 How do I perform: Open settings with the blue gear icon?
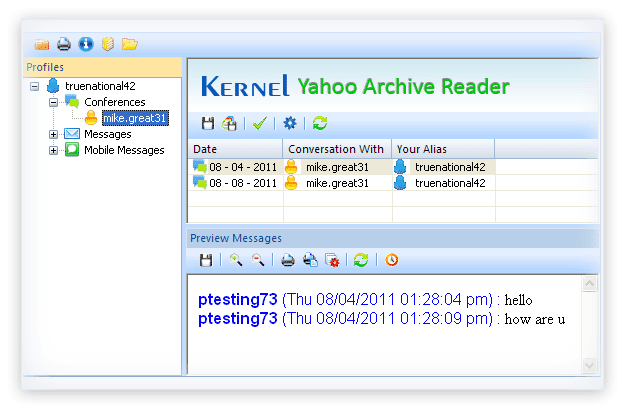[x=290, y=123]
